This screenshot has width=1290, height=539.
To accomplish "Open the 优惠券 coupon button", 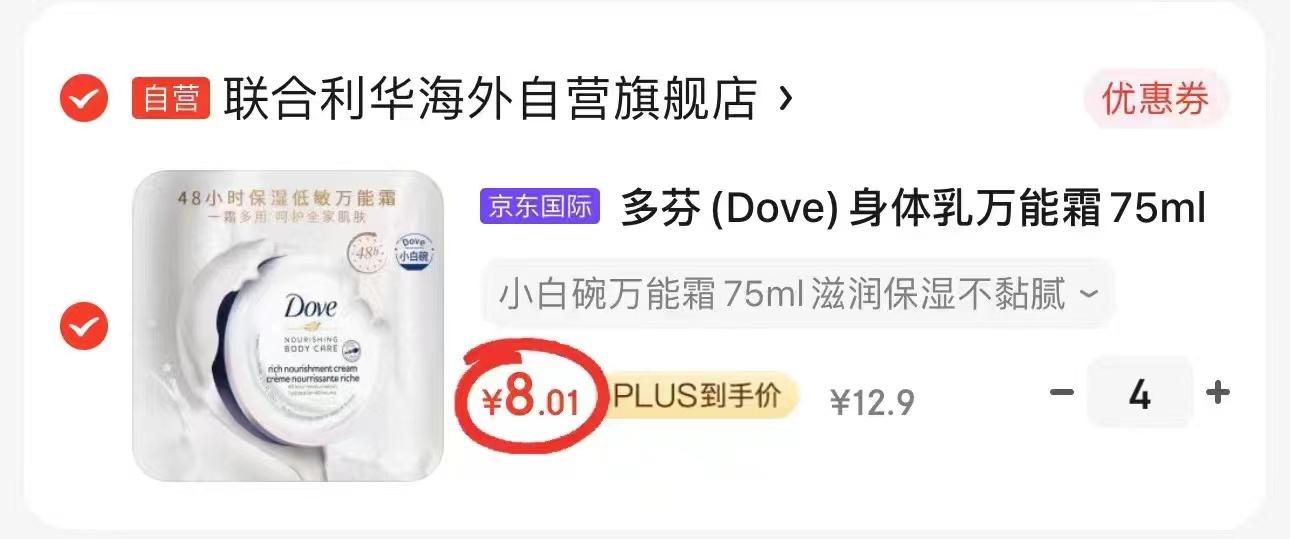I will click(x=1155, y=98).
